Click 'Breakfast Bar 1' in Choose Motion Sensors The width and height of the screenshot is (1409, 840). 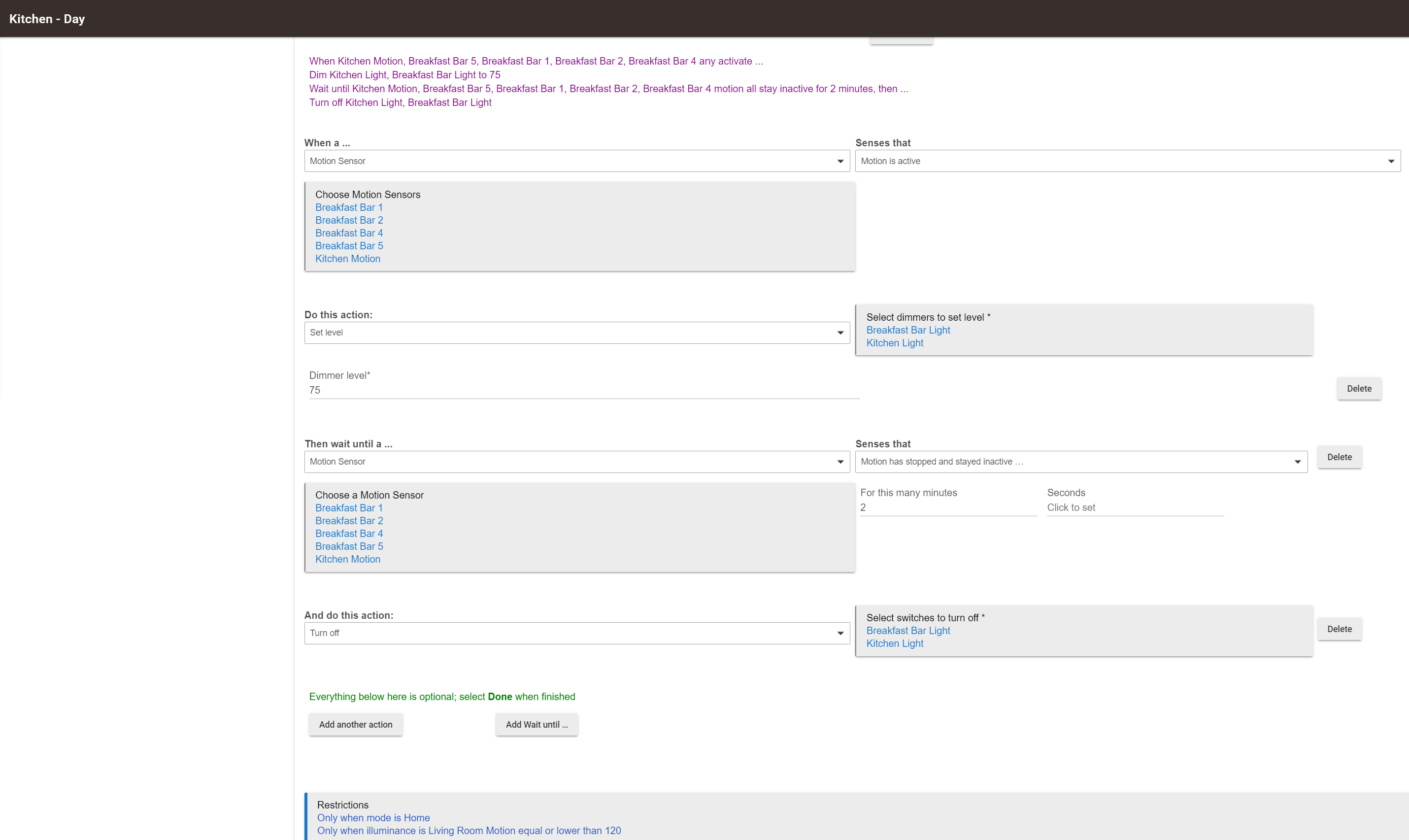pos(349,207)
